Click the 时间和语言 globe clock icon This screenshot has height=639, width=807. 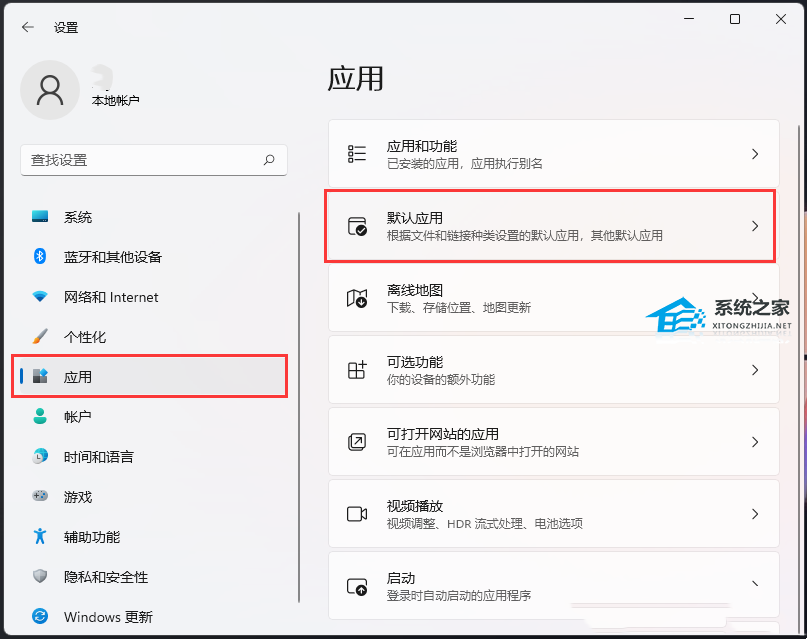[40, 456]
